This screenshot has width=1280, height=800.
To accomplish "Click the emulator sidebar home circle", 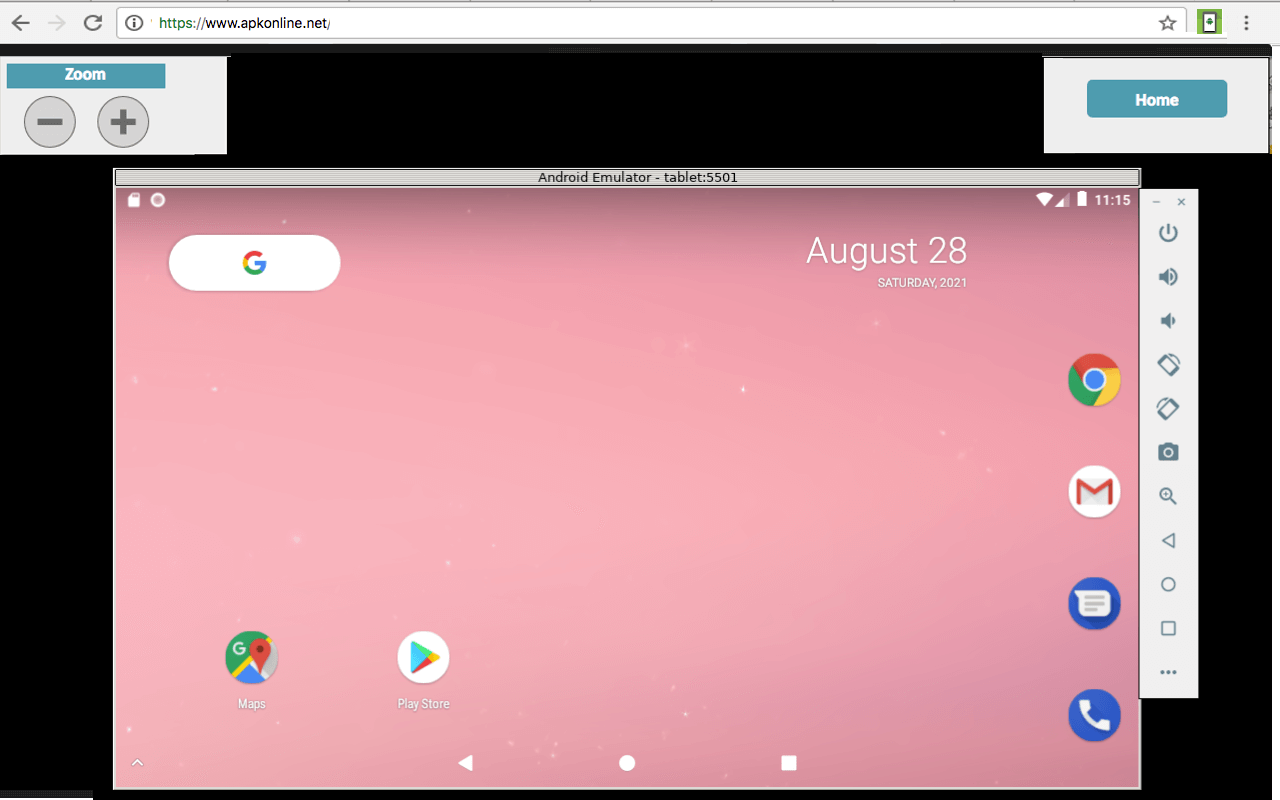I will click(1168, 584).
